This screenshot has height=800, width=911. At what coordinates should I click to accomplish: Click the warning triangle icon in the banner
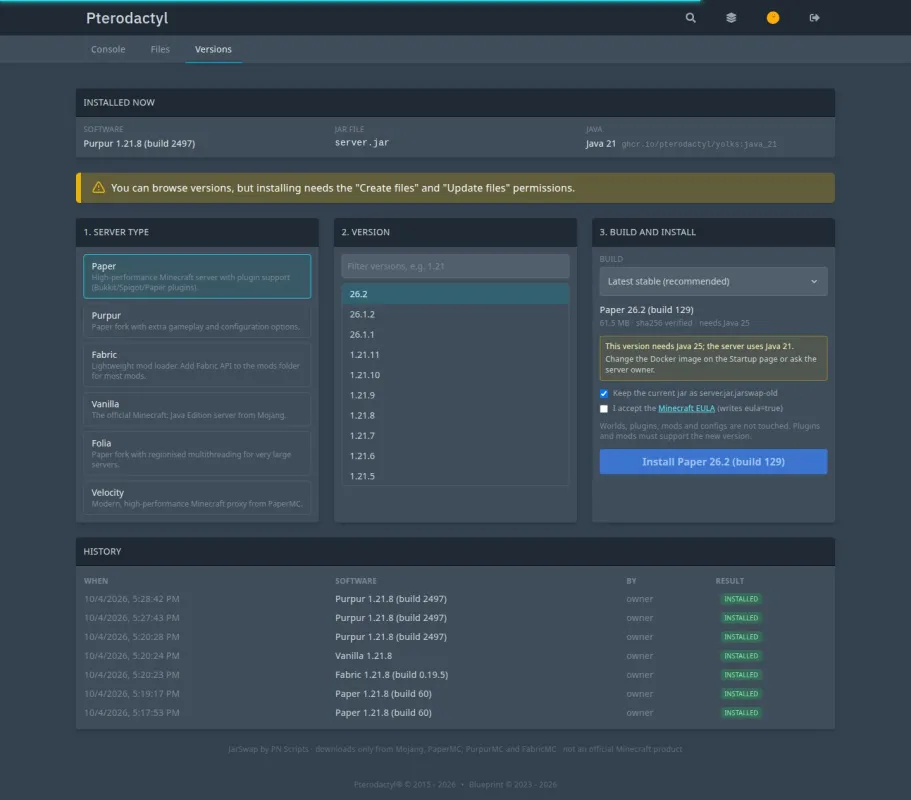click(98, 188)
